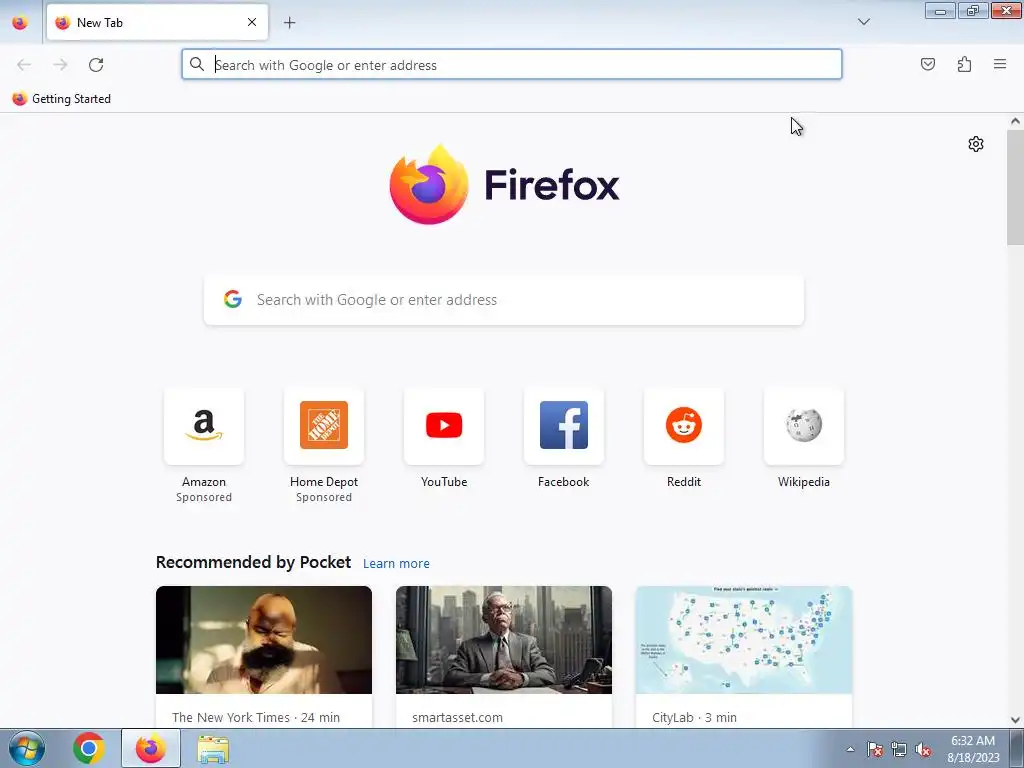
Task: Click the 'Recommended by Pocket' heading
Action: click(253, 562)
